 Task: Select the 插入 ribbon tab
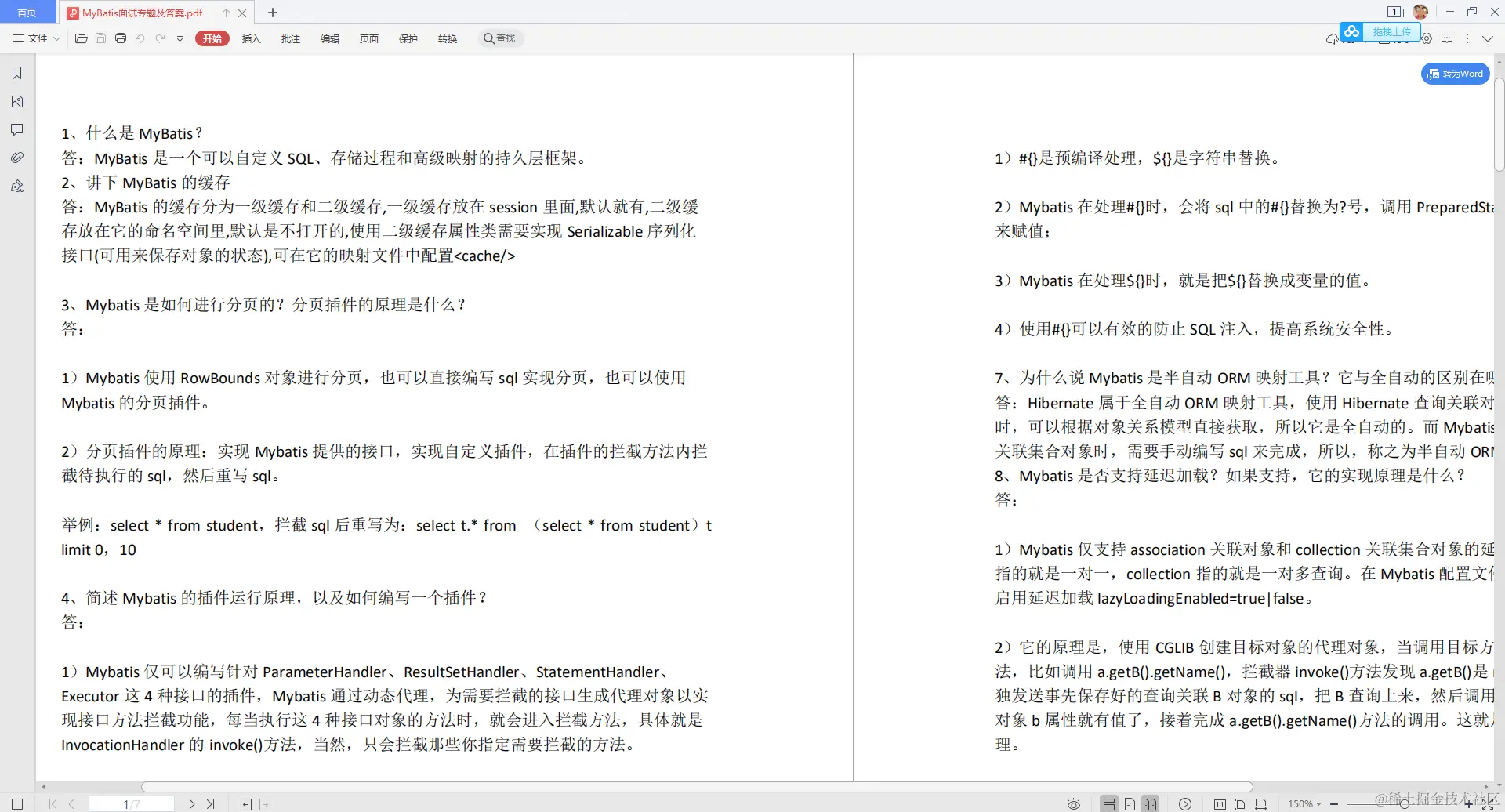251,38
